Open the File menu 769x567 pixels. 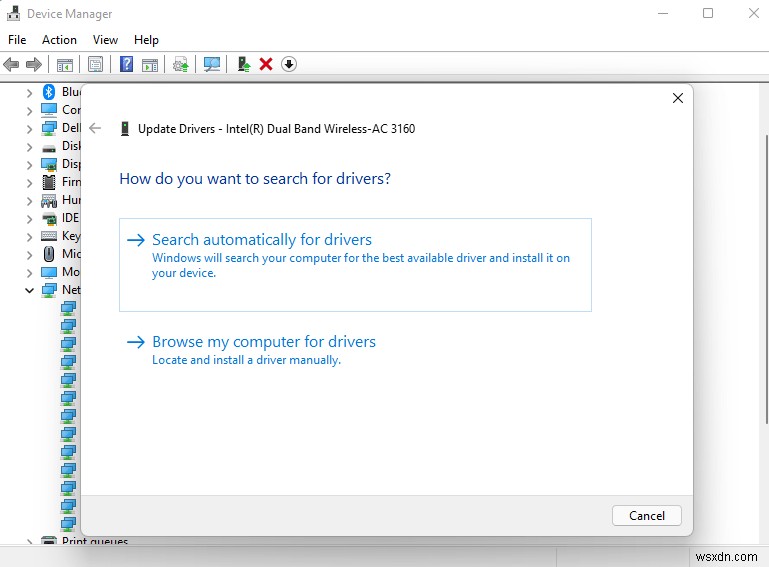[17, 40]
